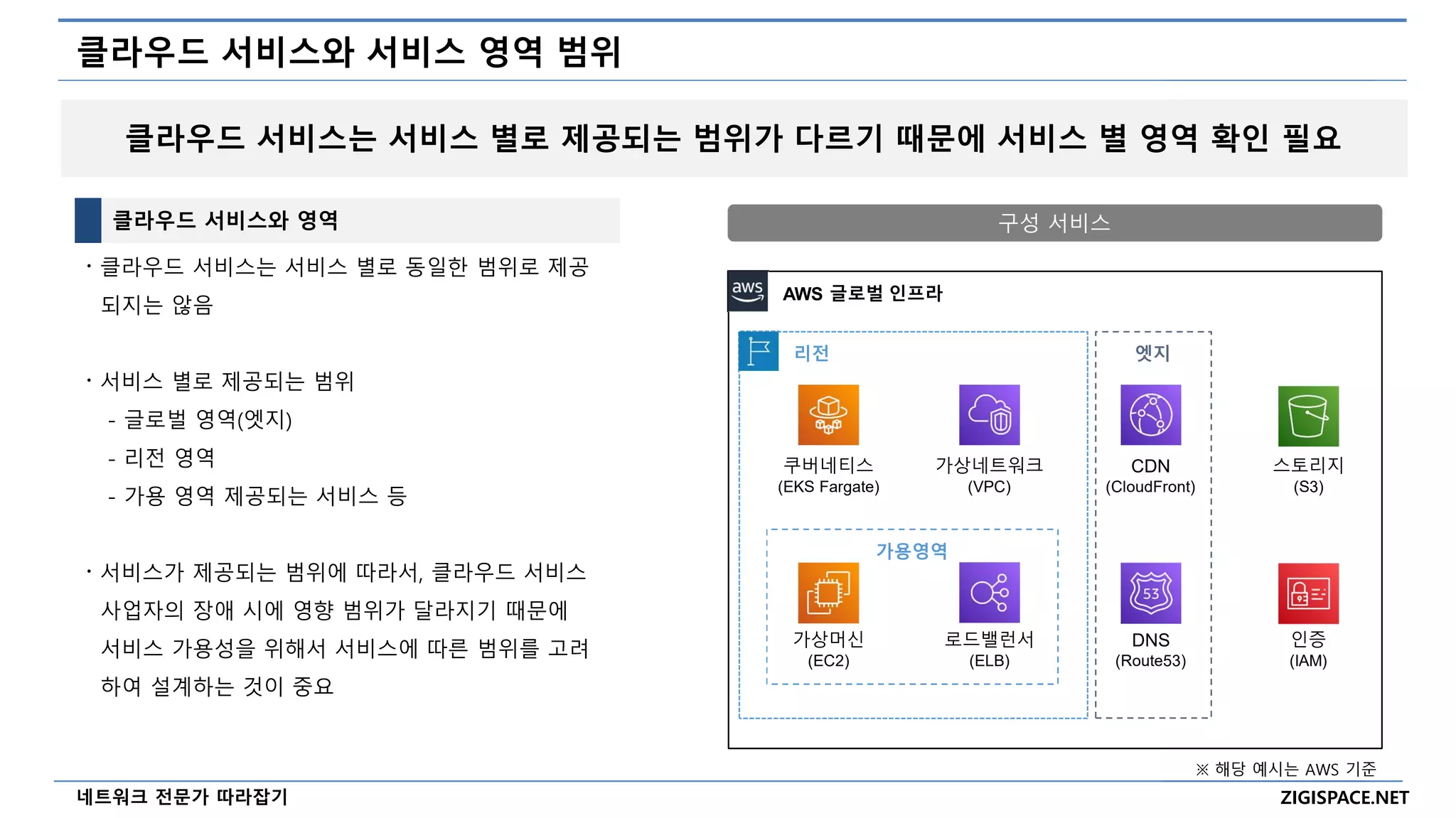Click the first bullet about 동일한 범위로 제공
Image resolution: width=1456 pixels, height=818 pixels.
(x=337, y=267)
